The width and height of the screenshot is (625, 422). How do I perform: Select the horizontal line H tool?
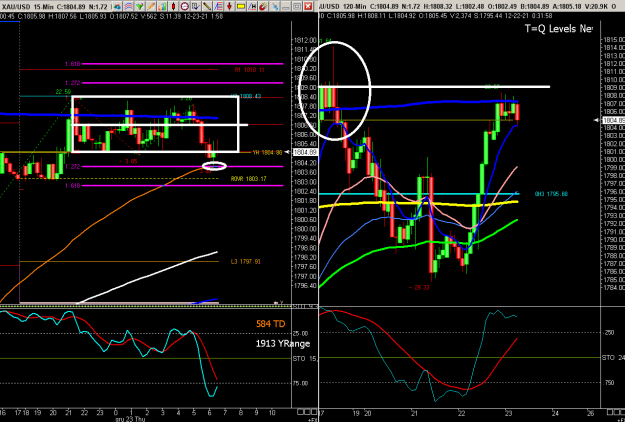(252, 6)
